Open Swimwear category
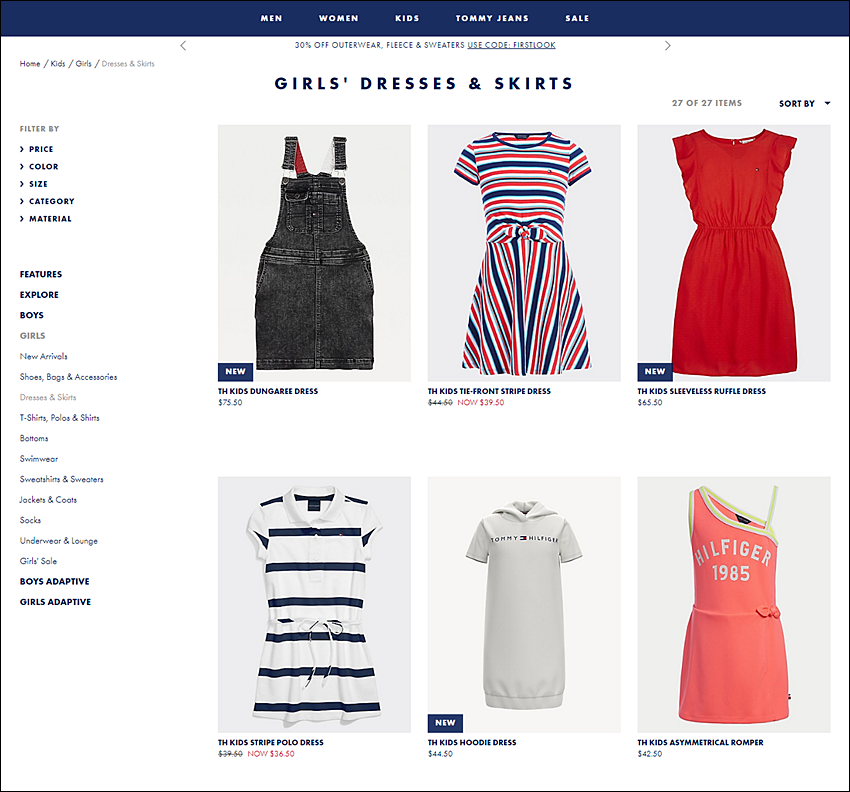850x792 pixels. point(38,459)
